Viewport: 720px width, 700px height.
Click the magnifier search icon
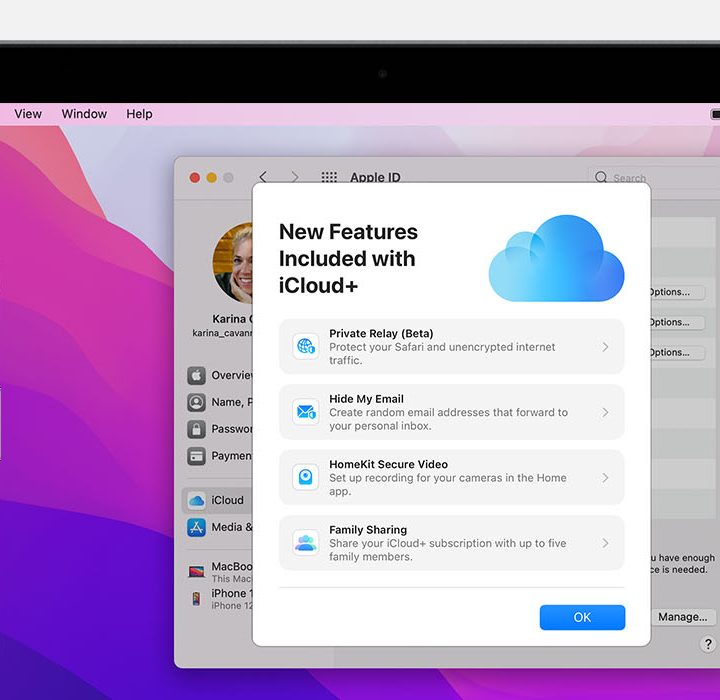(x=601, y=177)
